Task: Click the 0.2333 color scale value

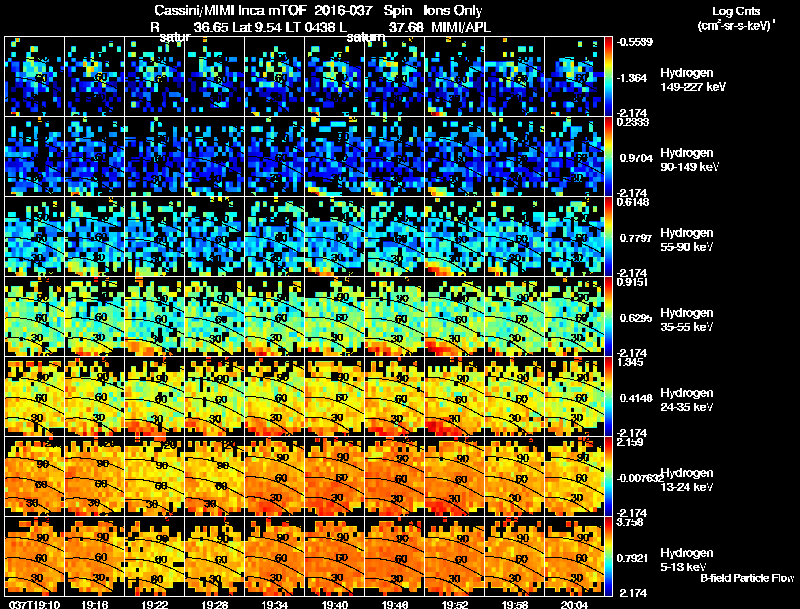Action: click(633, 122)
